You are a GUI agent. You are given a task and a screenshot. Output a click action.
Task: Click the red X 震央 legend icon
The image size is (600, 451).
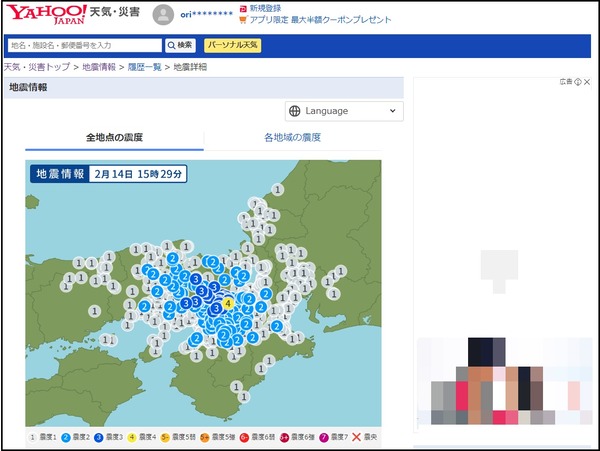pyautogui.click(x=356, y=437)
